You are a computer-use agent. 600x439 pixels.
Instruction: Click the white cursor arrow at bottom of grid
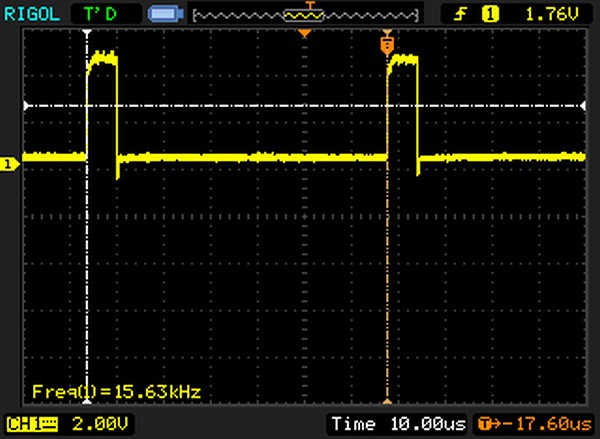click(90, 398)
